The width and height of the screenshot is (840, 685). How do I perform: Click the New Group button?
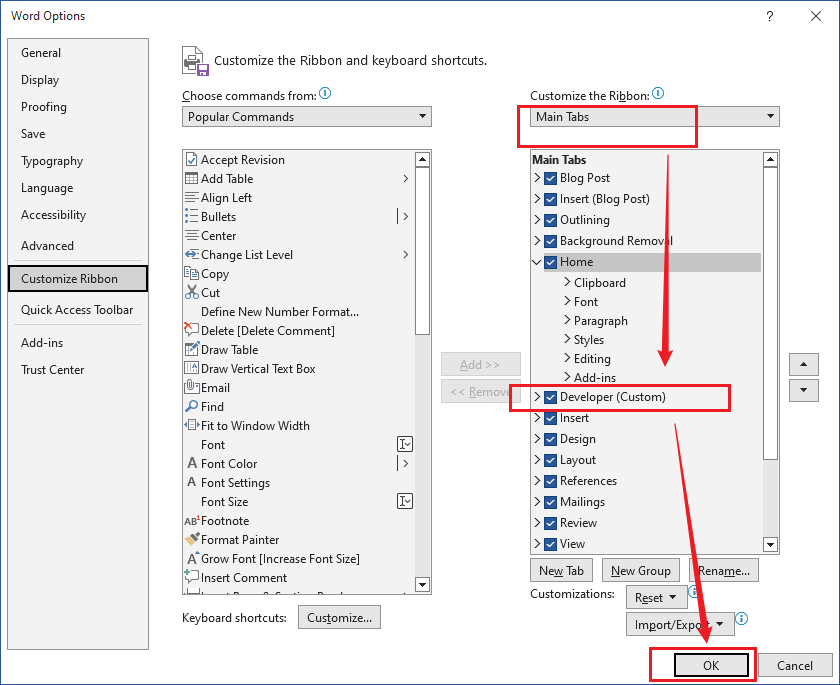[641, 570]
